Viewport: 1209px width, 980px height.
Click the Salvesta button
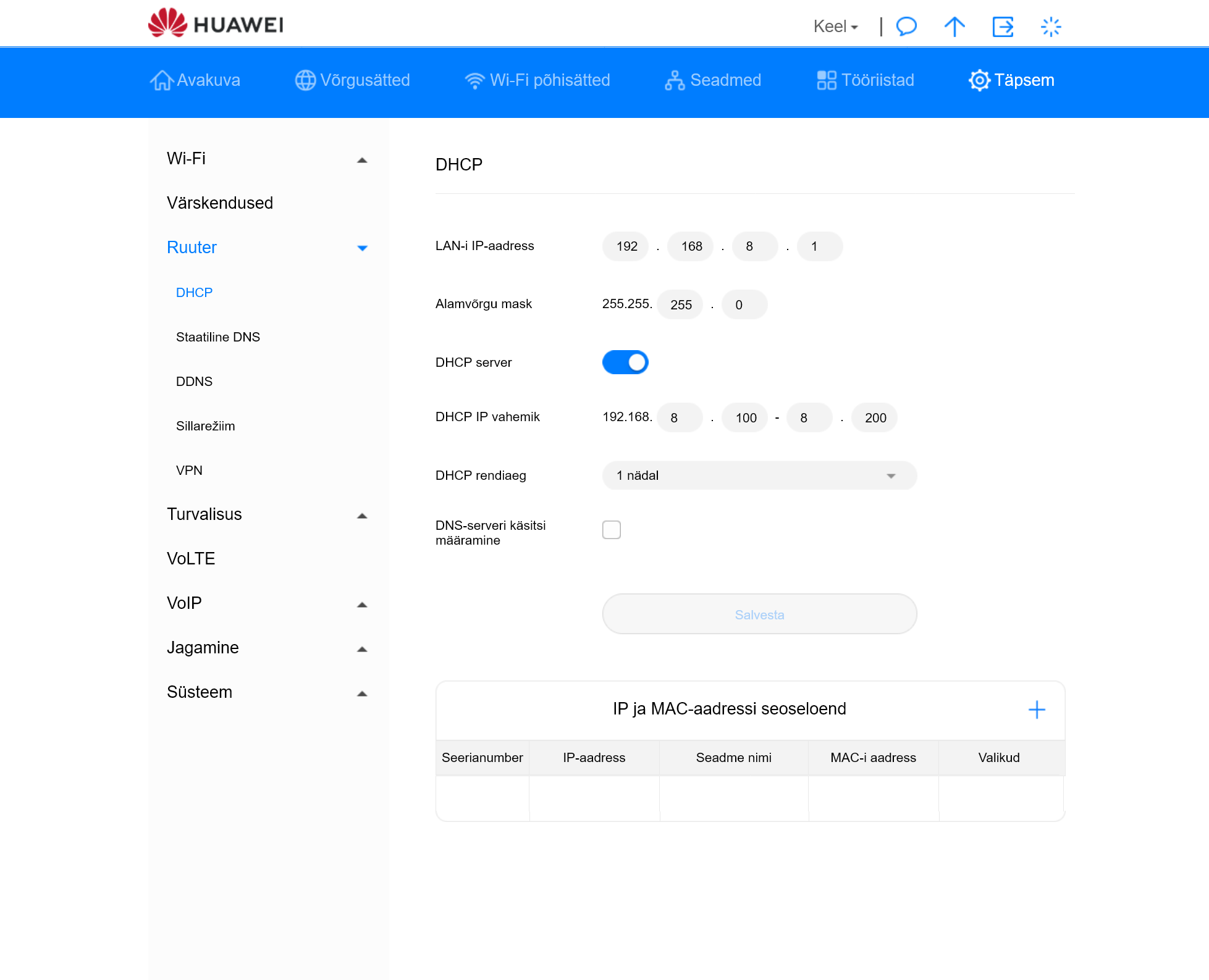(x=759, y=614)
